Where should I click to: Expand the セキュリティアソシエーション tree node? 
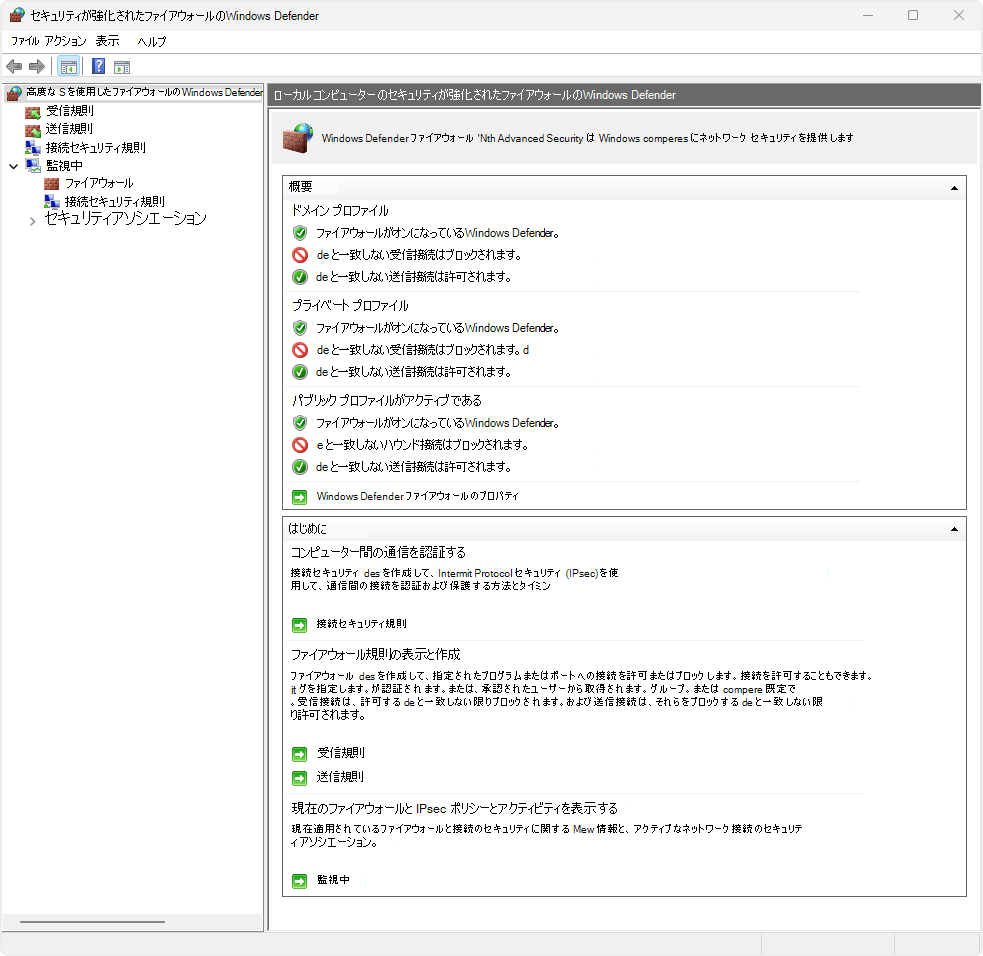pos(33,221)
